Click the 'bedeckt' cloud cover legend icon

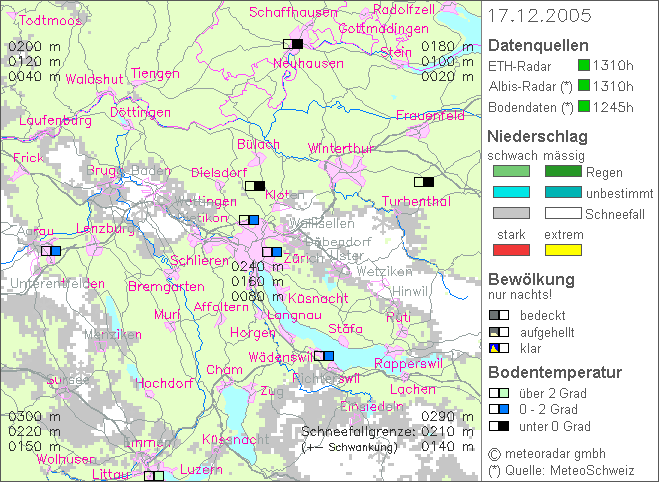click(x=499, y=315)
